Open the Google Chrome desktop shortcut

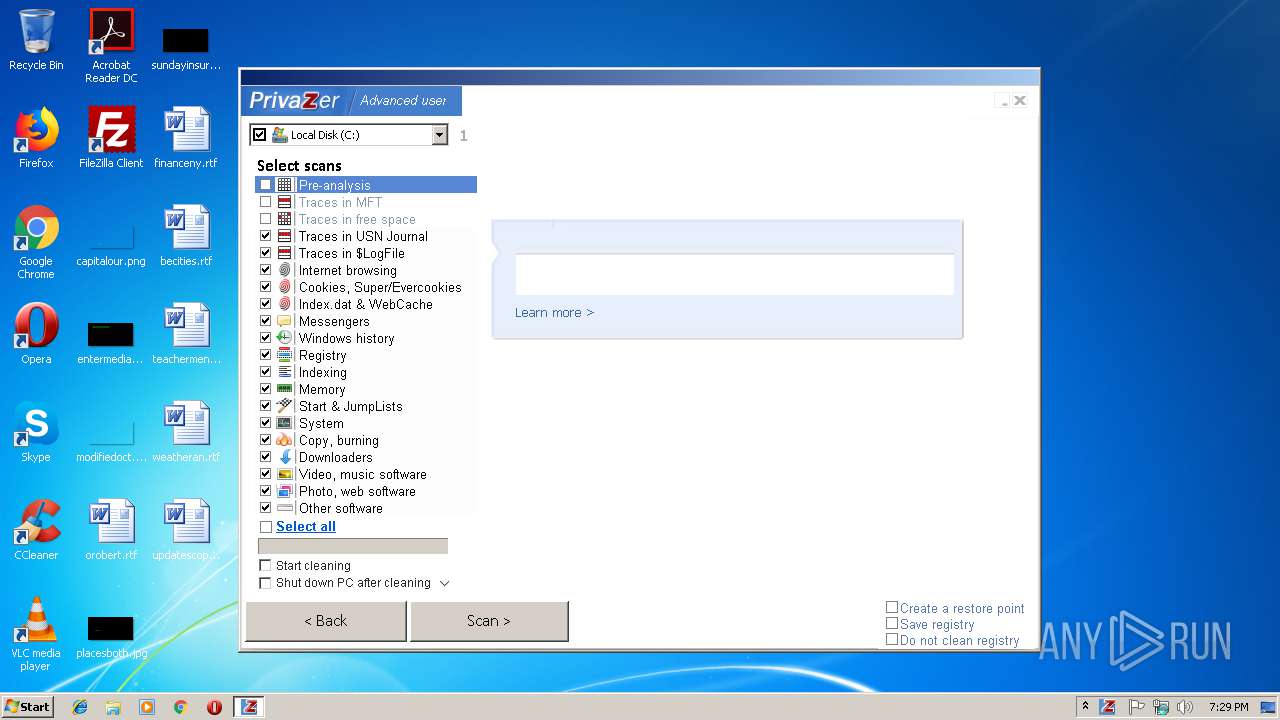tap(36, 242)
